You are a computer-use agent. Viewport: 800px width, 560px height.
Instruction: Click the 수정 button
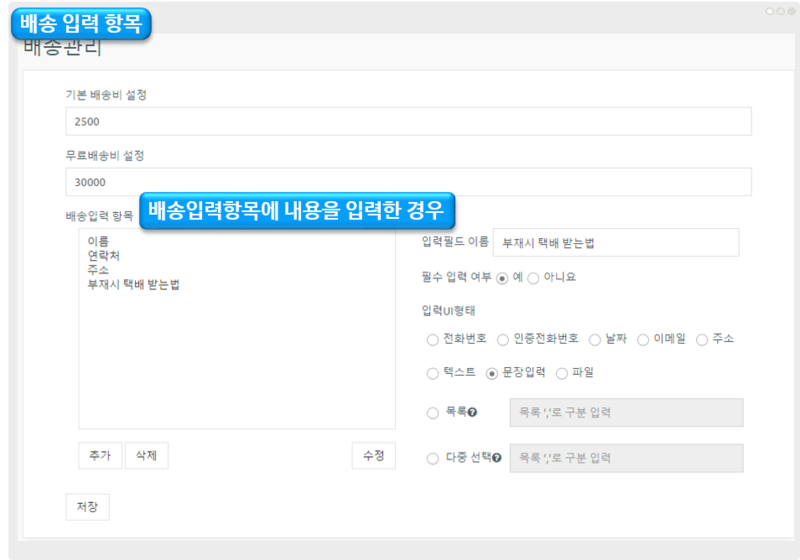[373, 455]
